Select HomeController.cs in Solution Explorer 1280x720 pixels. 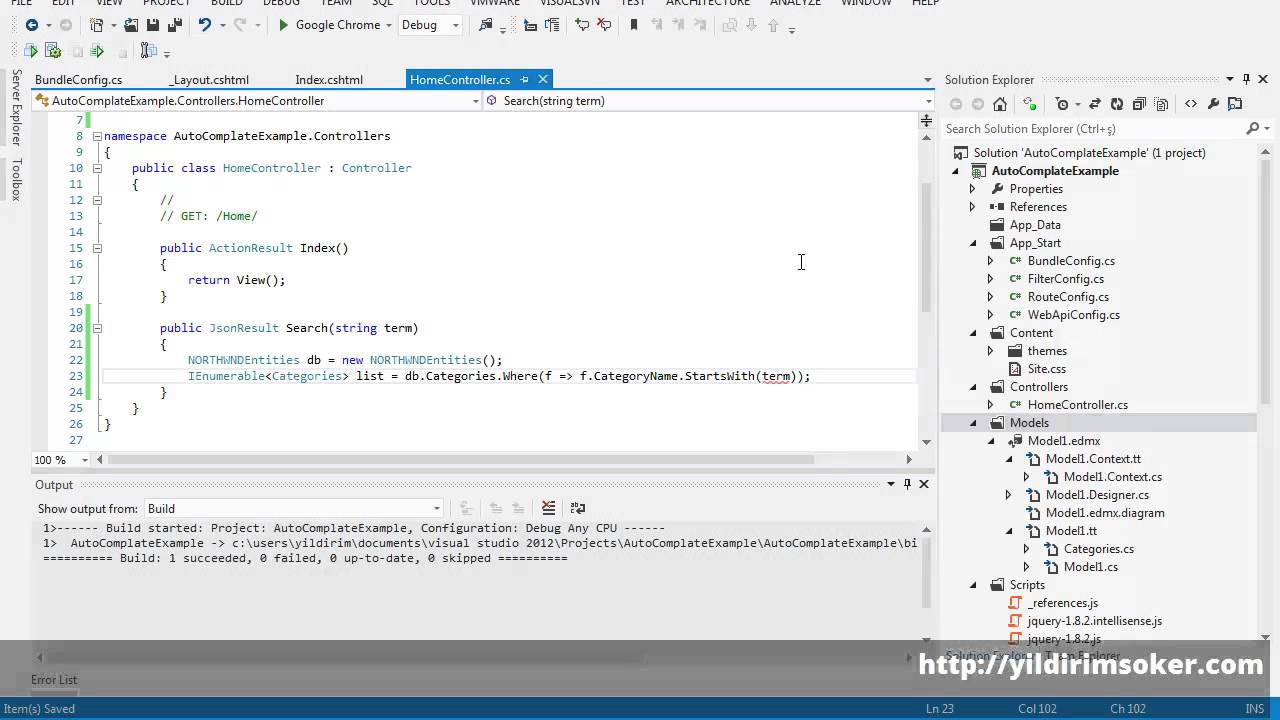tap(1077, 405)
